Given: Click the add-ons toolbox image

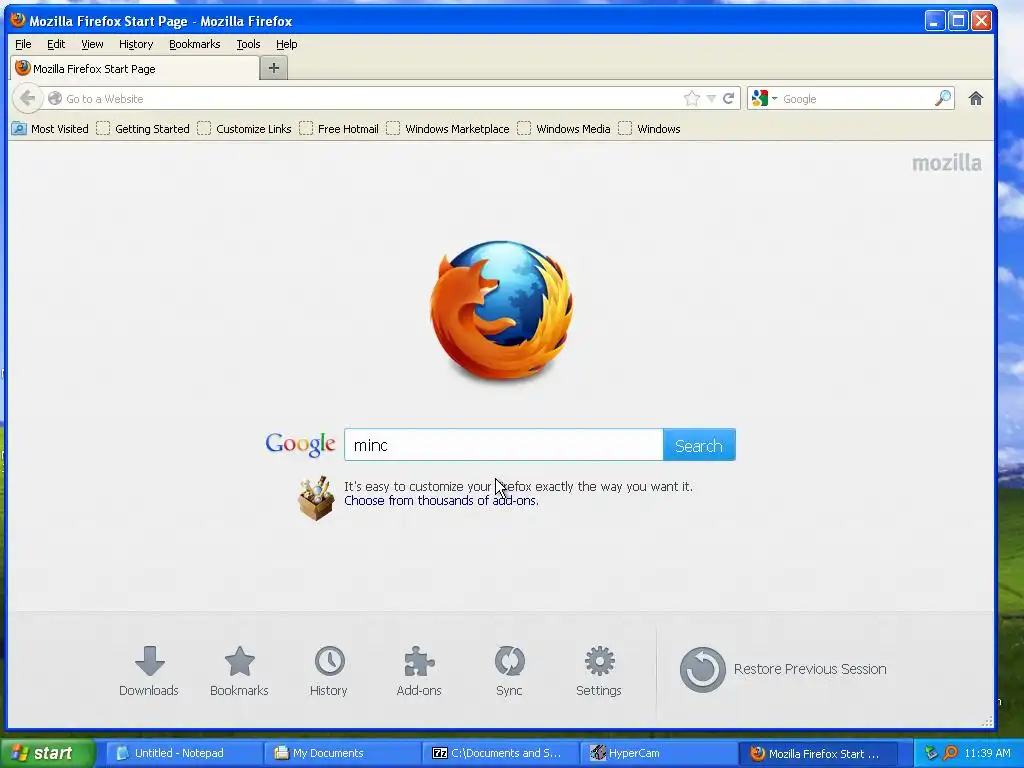Looking at the screenshot, I should point(316,498).
